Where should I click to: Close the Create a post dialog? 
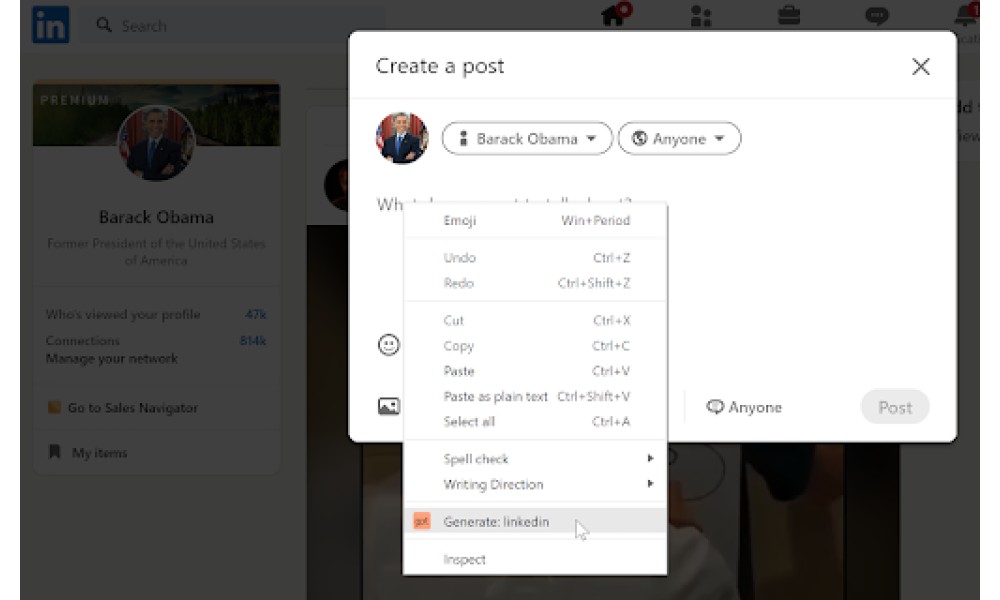[x=920, y=66]
